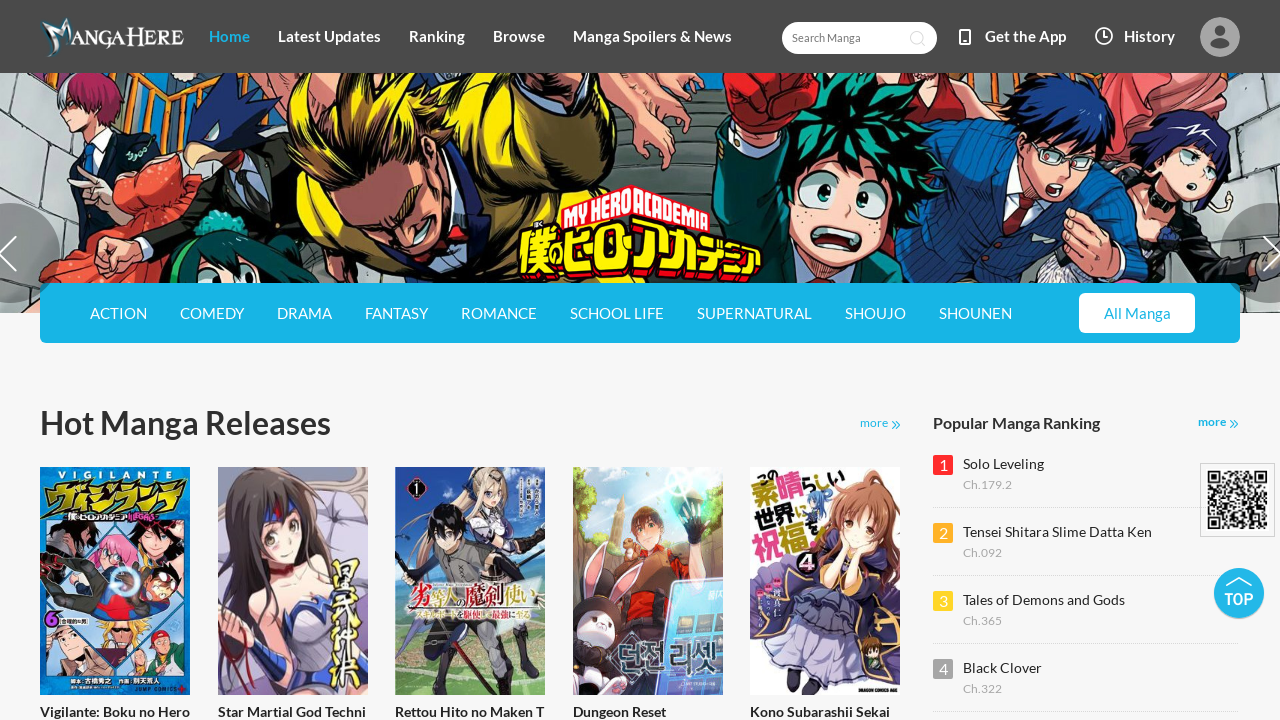Click Ch.092 chapter text
The image size is (1280, 720).
pos(982,553)
